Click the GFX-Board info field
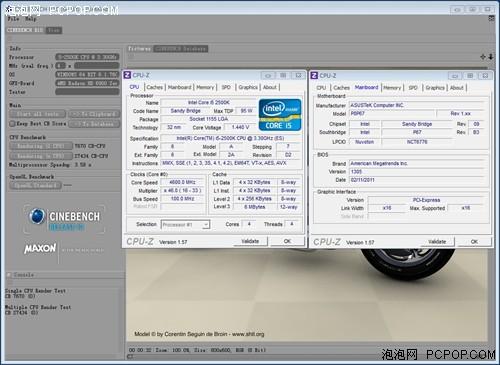The image size is (500, 365). [87, 83]
